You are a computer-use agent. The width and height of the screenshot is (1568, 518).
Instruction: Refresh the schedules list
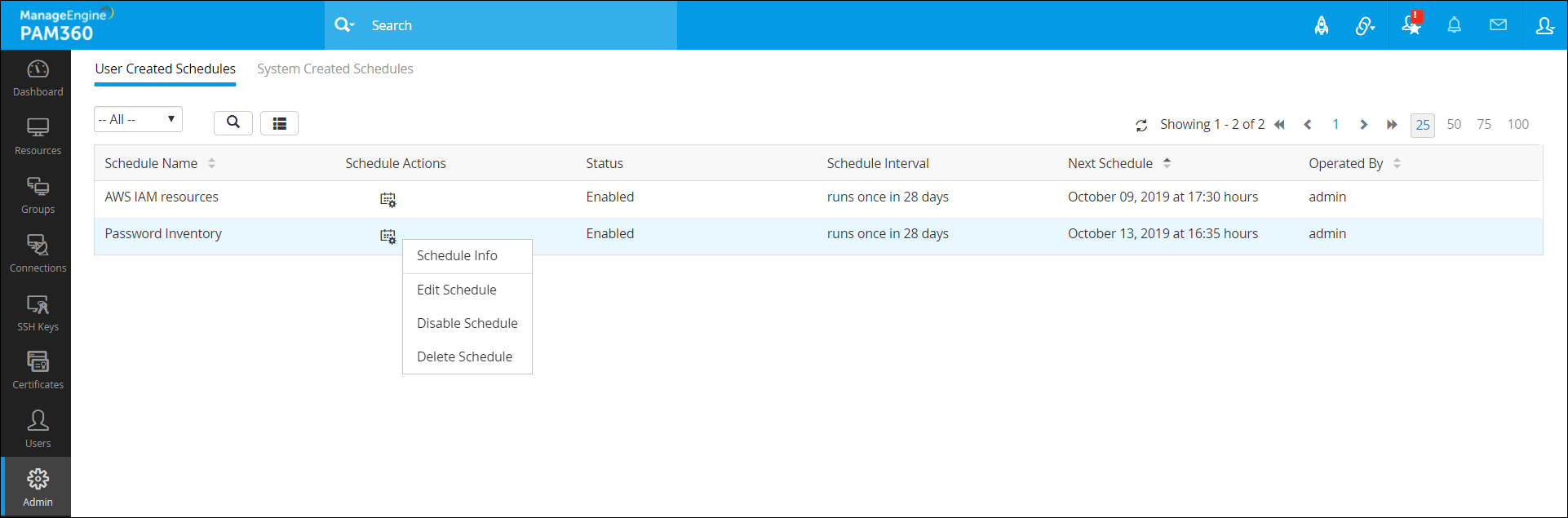(1141, 125)
